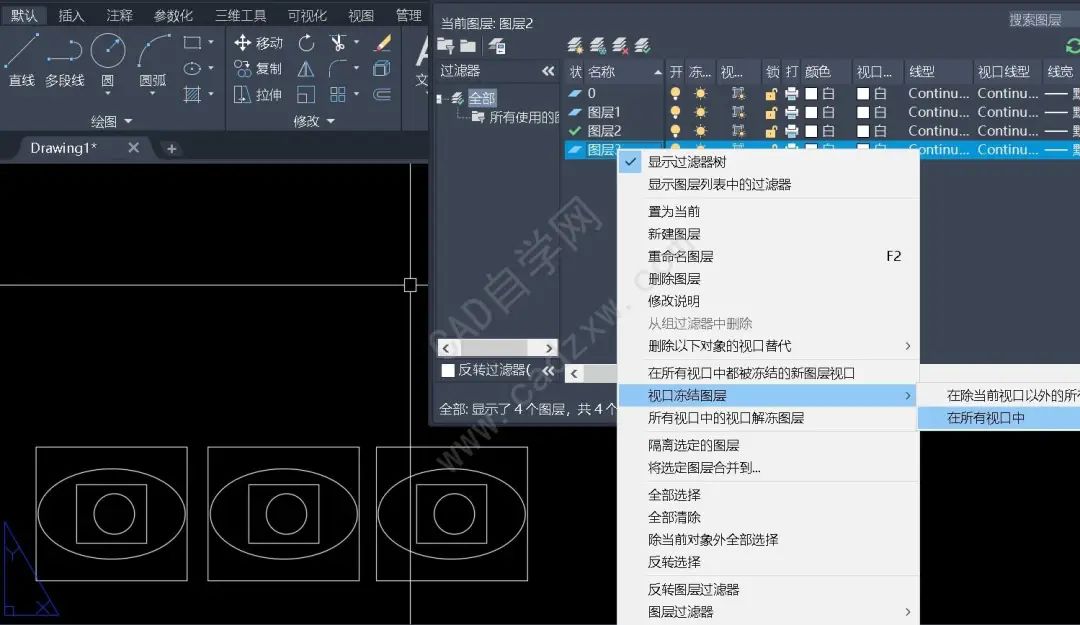Viewport: 1080px width, 625px height.
Task: Click the white color swatch for 图层1
Action: tap(812, 112)
